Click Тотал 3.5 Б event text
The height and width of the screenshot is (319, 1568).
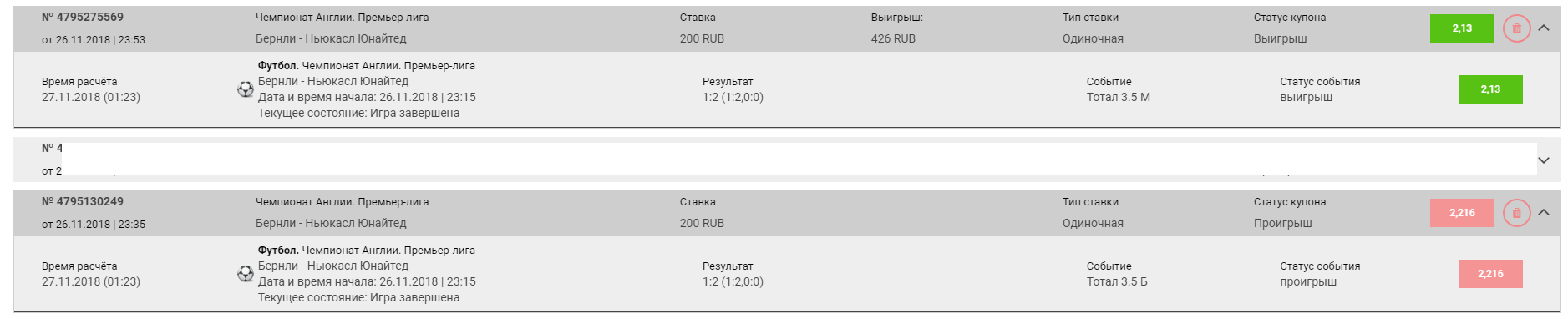1117,281
